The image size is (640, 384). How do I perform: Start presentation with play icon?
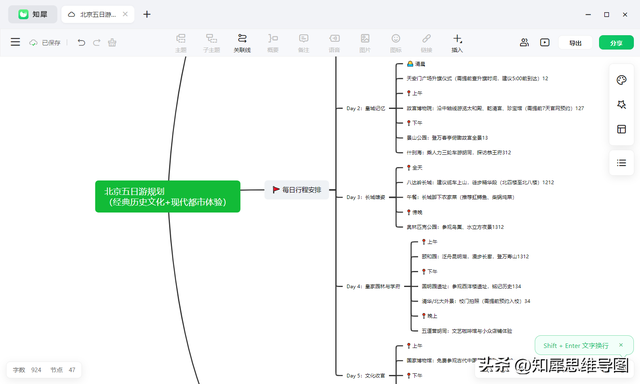544,42
